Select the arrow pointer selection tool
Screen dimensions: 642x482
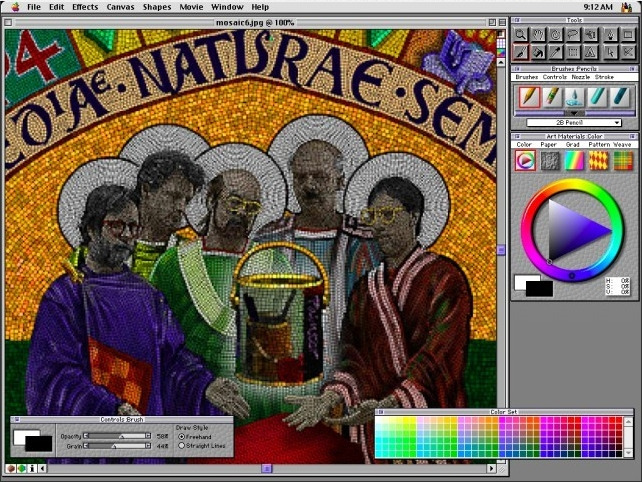coord(610,52)
